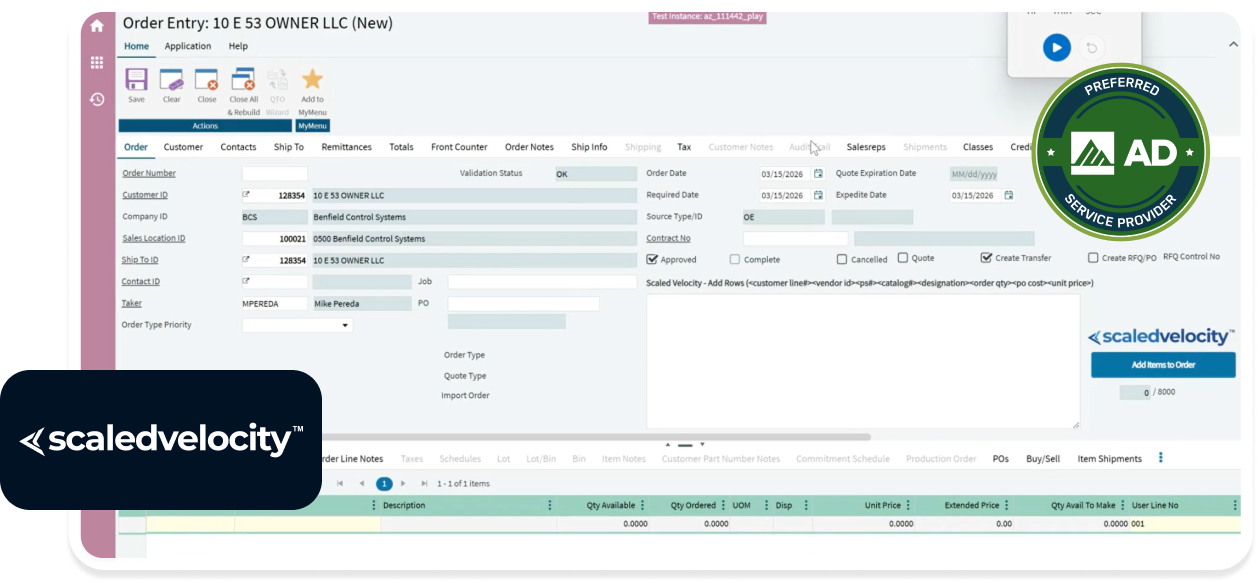Open the Order Date calendar picker
This screenshot has width=1258, height=583.
click(x=818, y=173)
